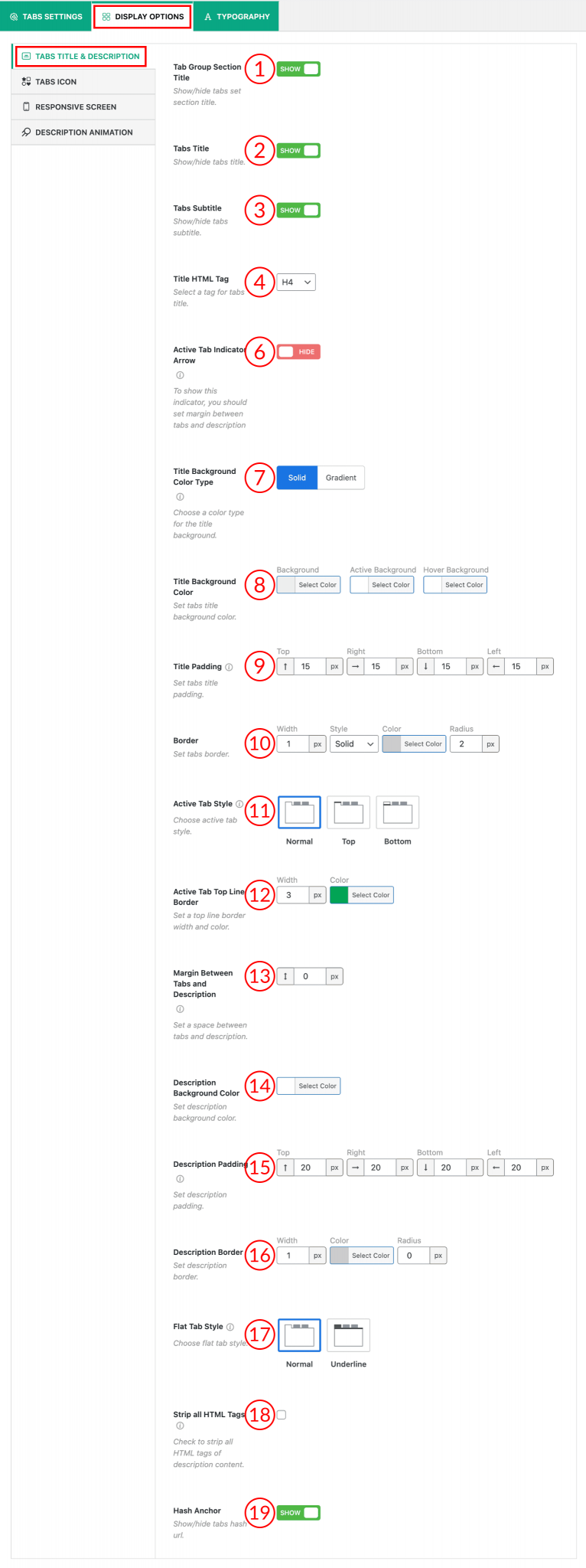Click the Tabs Icon sidebar item icon
Viewport: 586px width, 1568px height.
[x=25, y=81]
